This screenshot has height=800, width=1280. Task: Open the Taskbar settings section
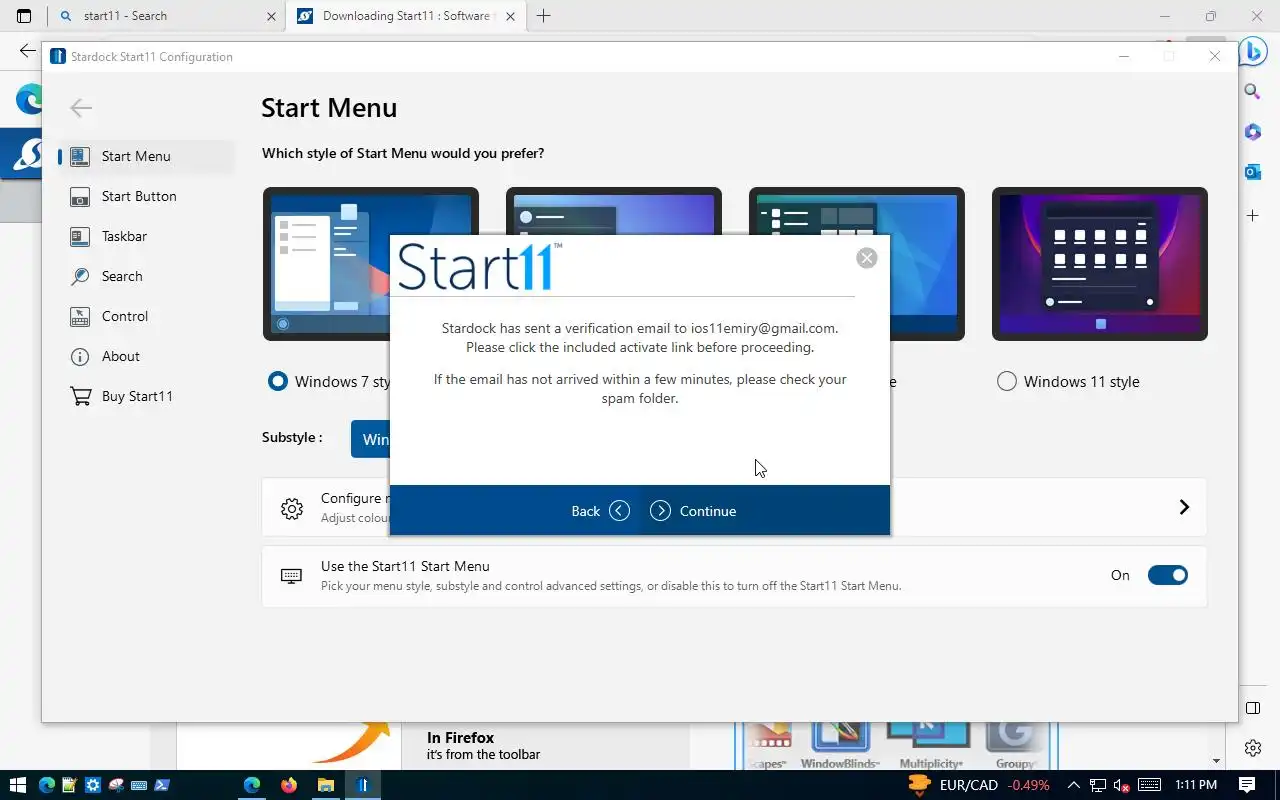point(147,236)
